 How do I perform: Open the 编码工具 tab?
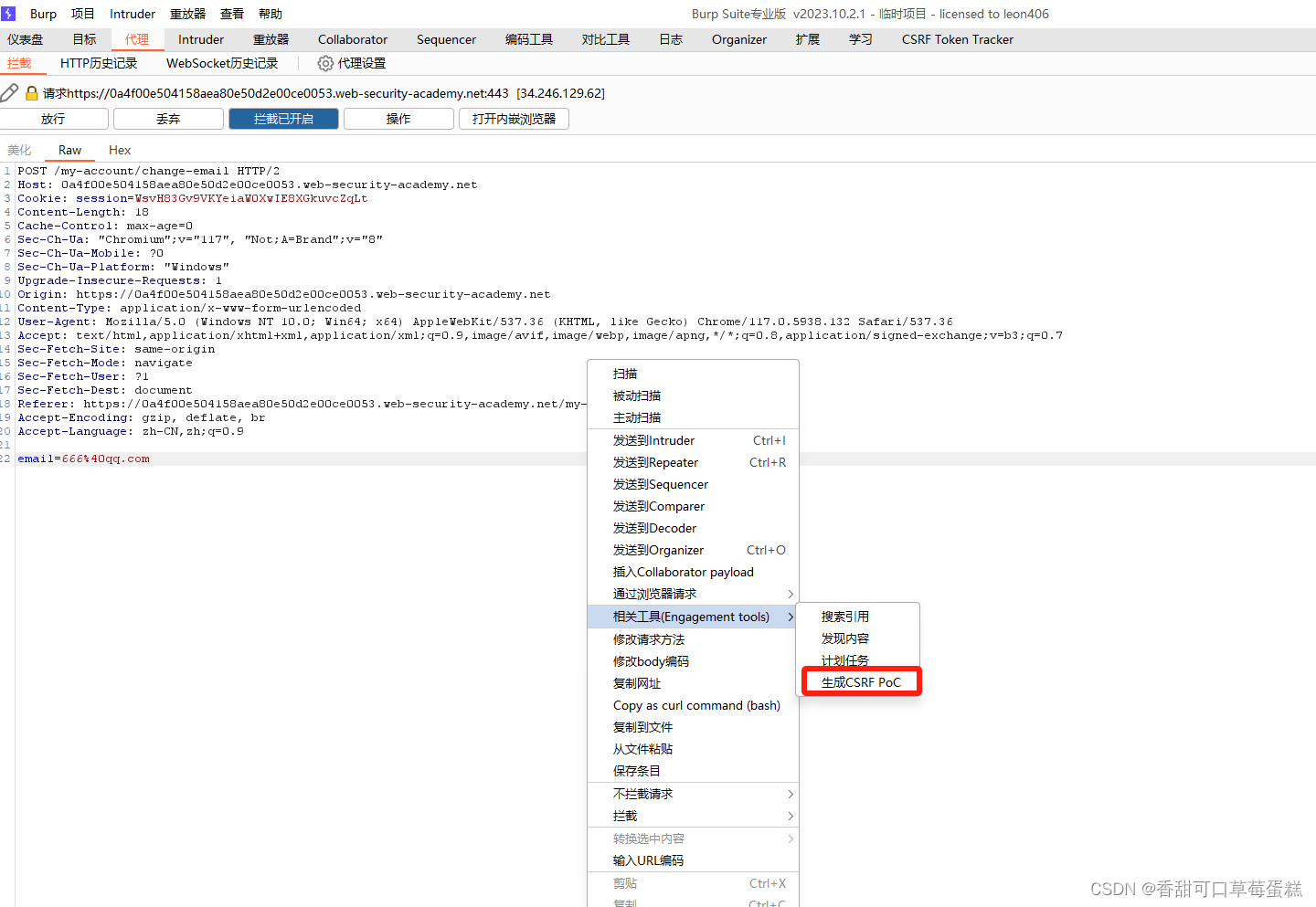point(529,39)
